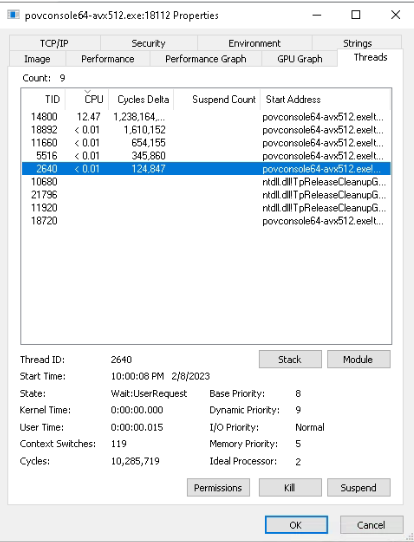
Task: Kill the selected thread
Action: tap(290, 487)
